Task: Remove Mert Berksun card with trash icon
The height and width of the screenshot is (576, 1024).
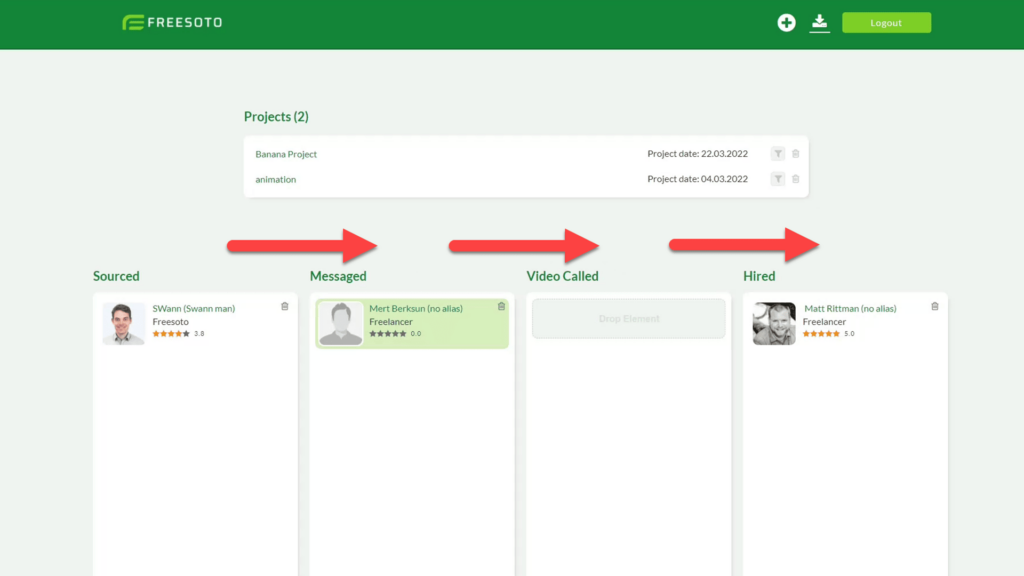Action: [x=502, y=306]
